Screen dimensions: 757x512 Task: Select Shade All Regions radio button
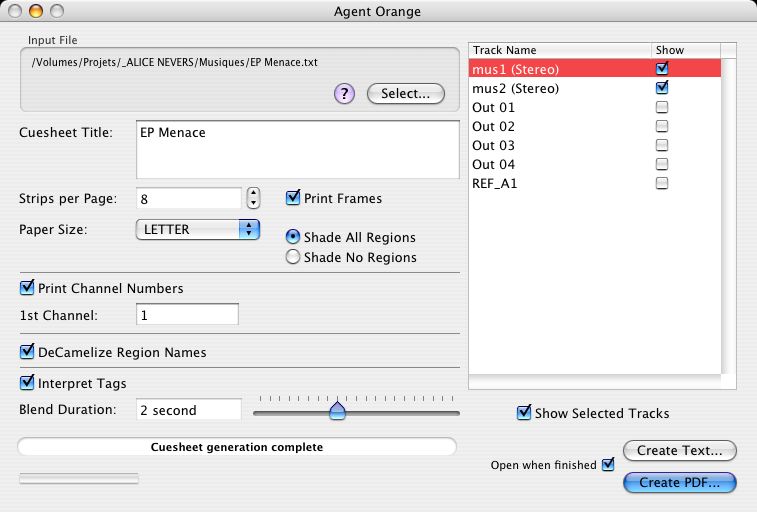293,237
